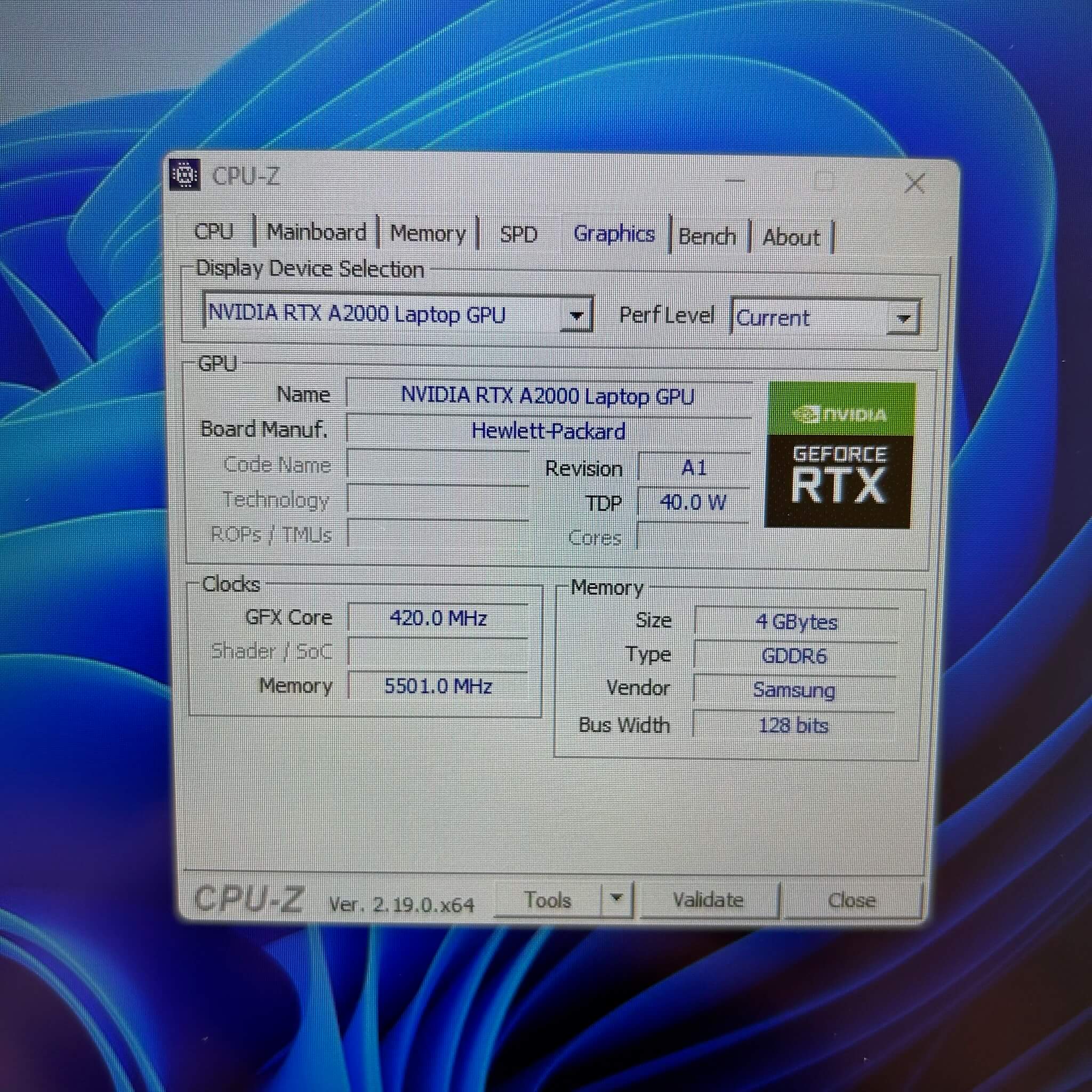Image resolution: width=1092 pixels, height=1092 pixels.
Task: Click the memory Size 4 GBytes value
Action: coord(796,622)
